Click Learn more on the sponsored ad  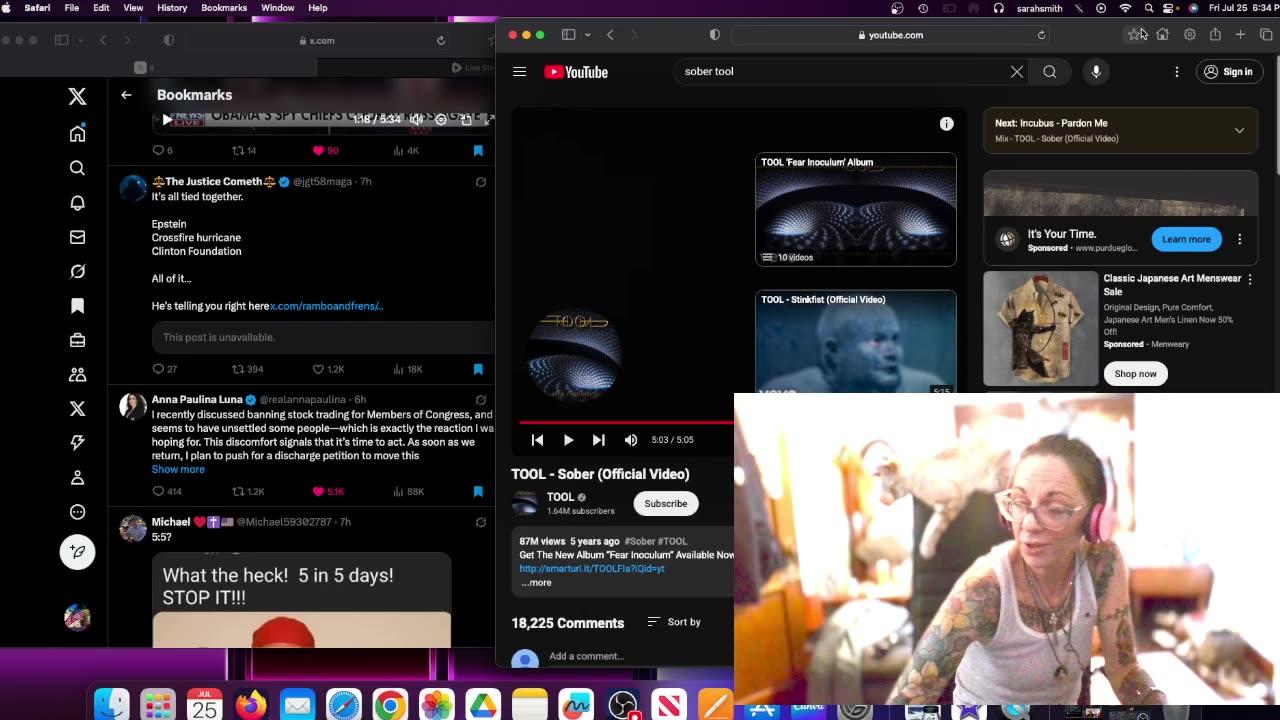tap(1186, 239)
